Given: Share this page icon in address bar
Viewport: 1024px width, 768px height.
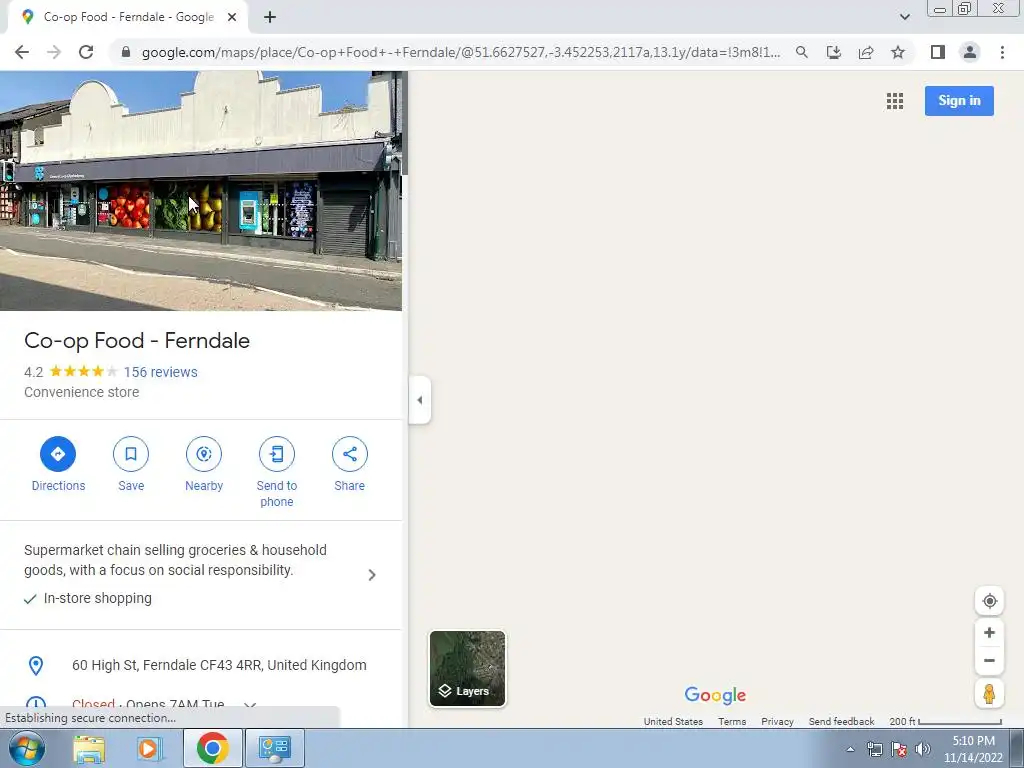Looking at the screenshot, I should pos(866,52).
